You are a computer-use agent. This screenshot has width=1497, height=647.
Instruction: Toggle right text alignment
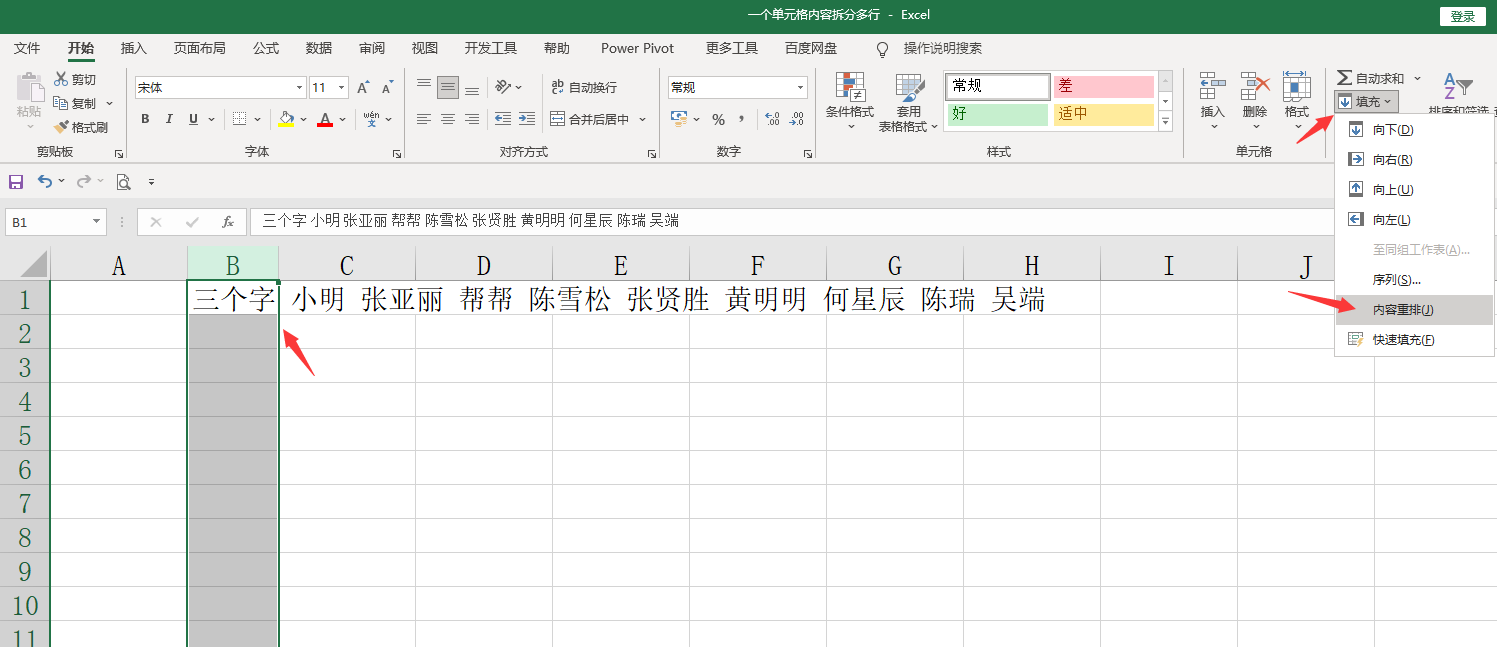point(472,119)
